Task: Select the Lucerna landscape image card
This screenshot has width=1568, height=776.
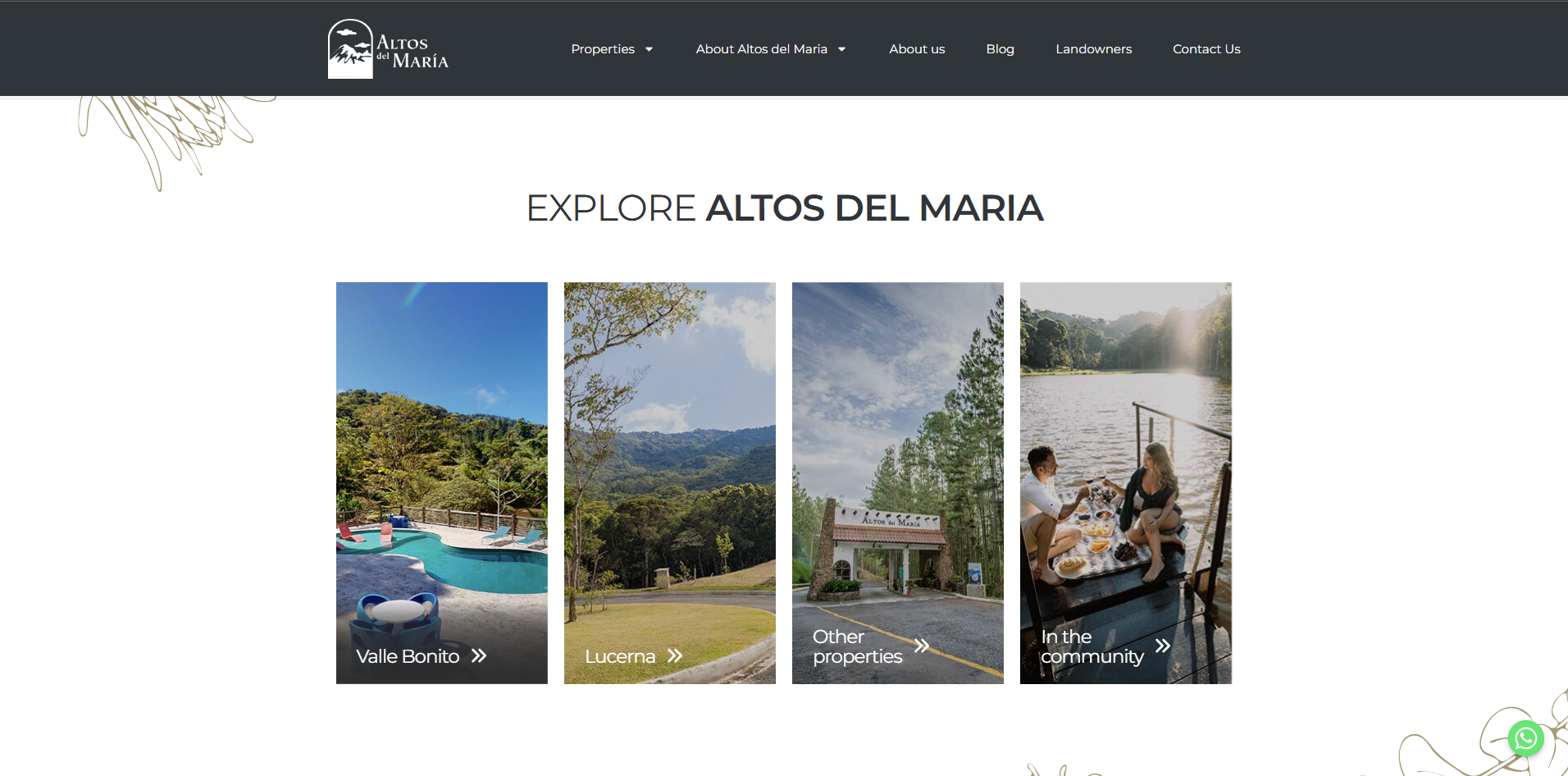Action: click(x=670, y=483)
